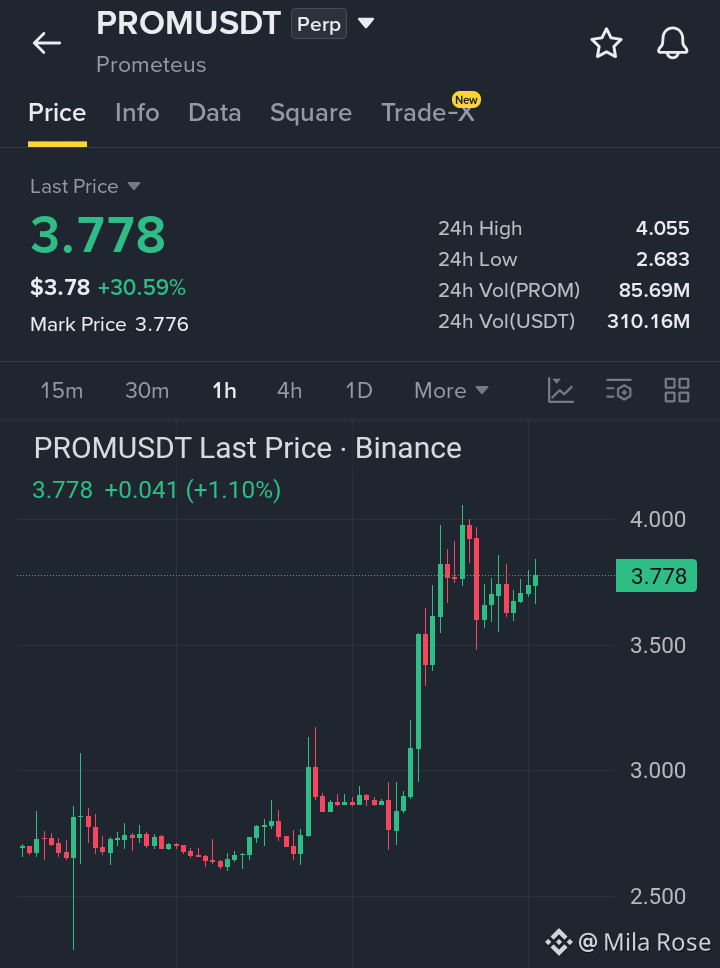Tap the green 3.778 price axis label

tap(656, 576)
